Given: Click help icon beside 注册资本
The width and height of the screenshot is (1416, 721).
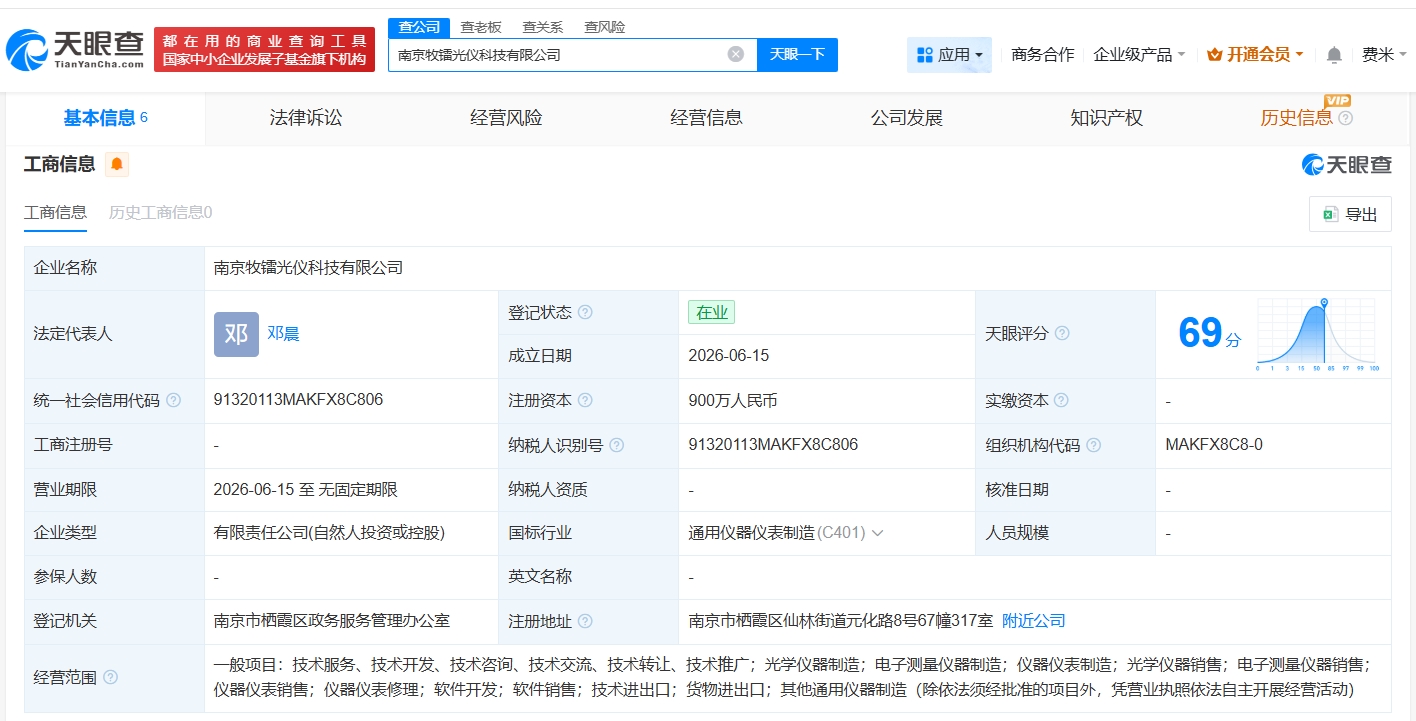Looking at the screenshot, I should 585,400.
